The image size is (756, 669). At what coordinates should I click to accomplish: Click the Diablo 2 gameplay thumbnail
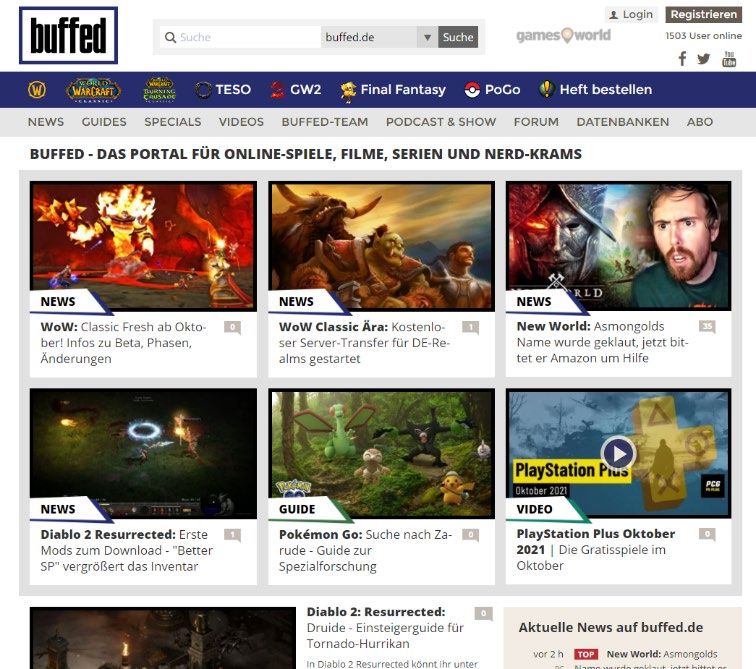pyautogui.click(x=143, y=454)
